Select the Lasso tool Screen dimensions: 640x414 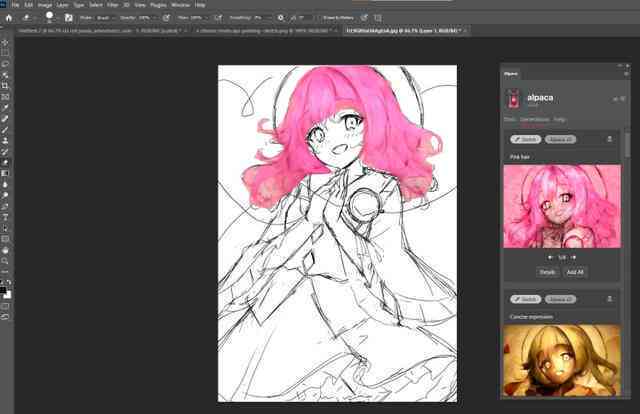5,64
